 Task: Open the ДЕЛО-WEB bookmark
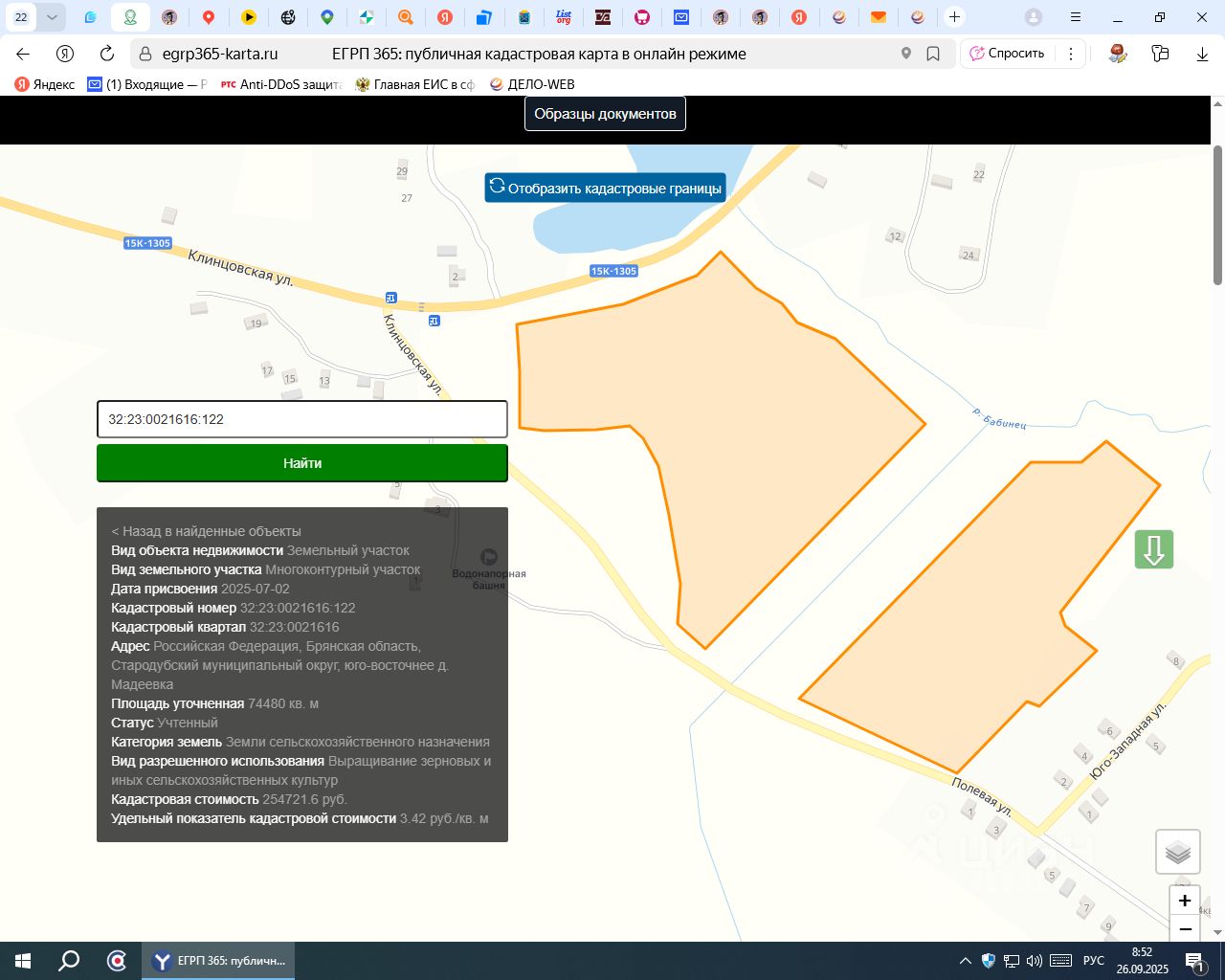pos(532,84)
